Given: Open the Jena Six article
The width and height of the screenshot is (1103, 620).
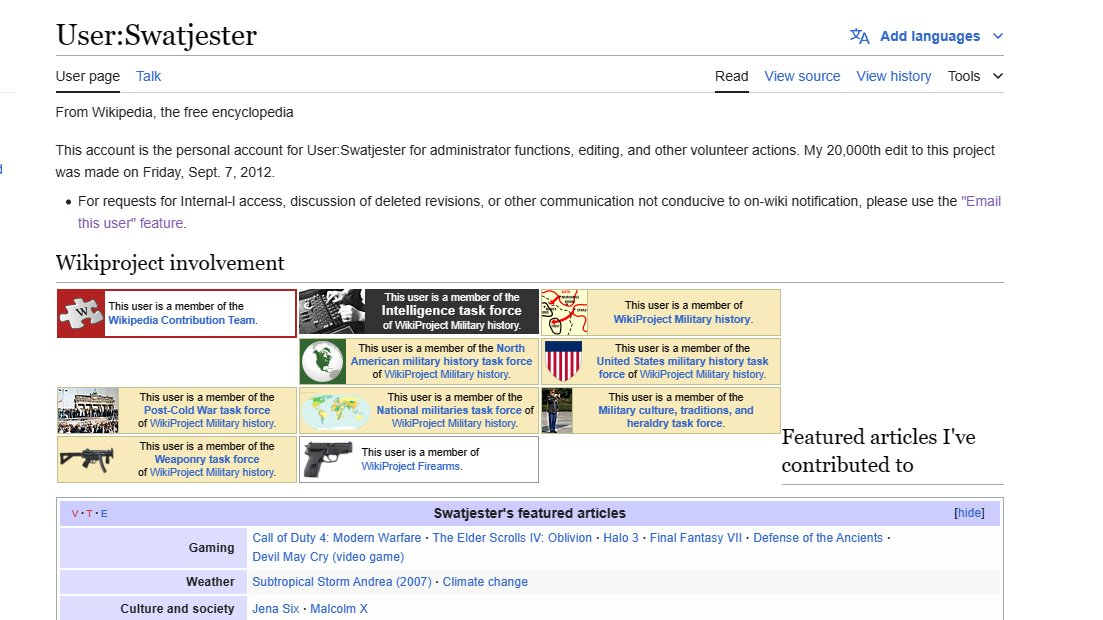Looking at the screenshot, I should pyautogui.click(x=276, y=609).
